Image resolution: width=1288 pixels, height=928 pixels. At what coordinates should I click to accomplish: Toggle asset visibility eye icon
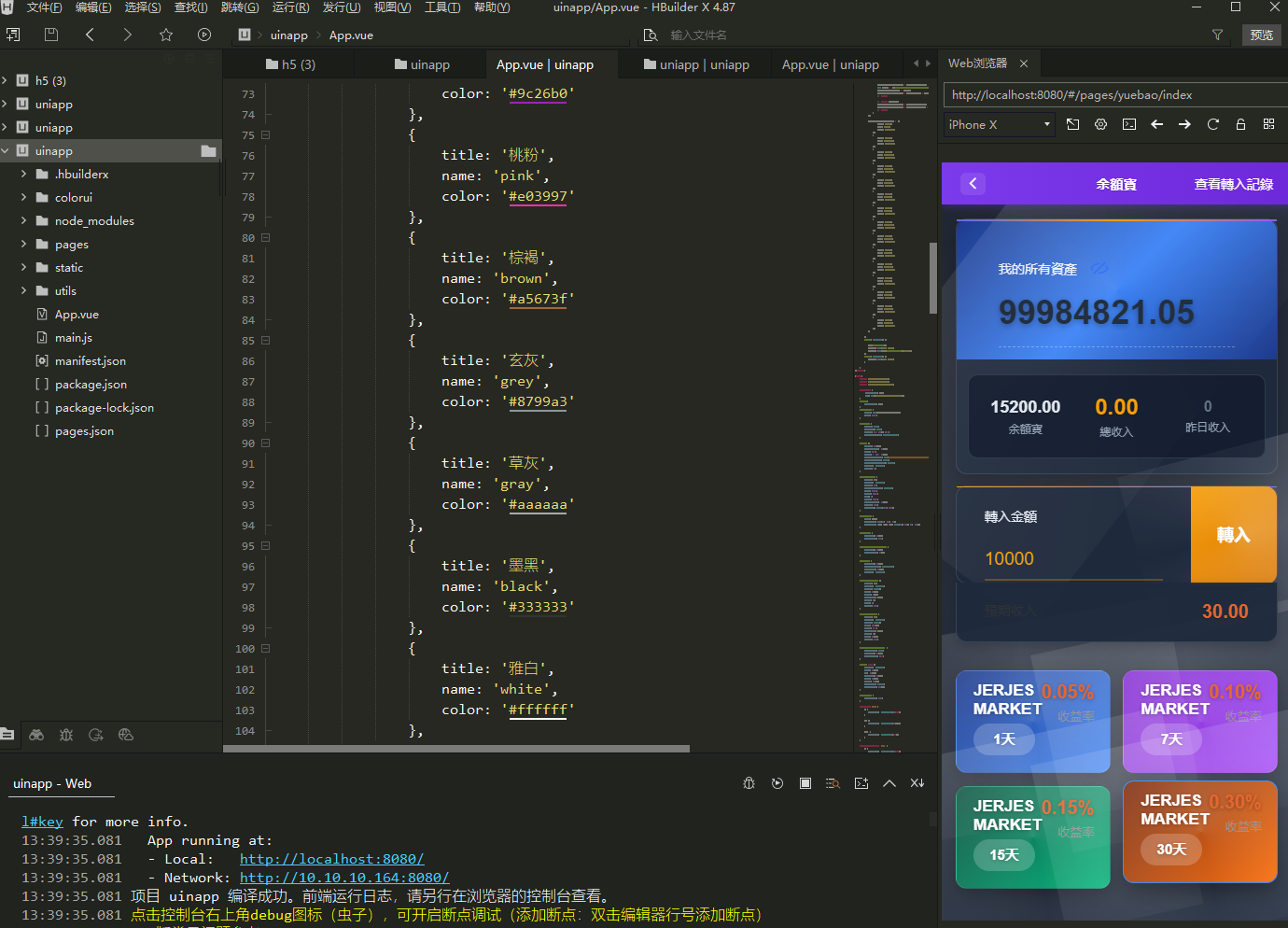coord(1100,269)
